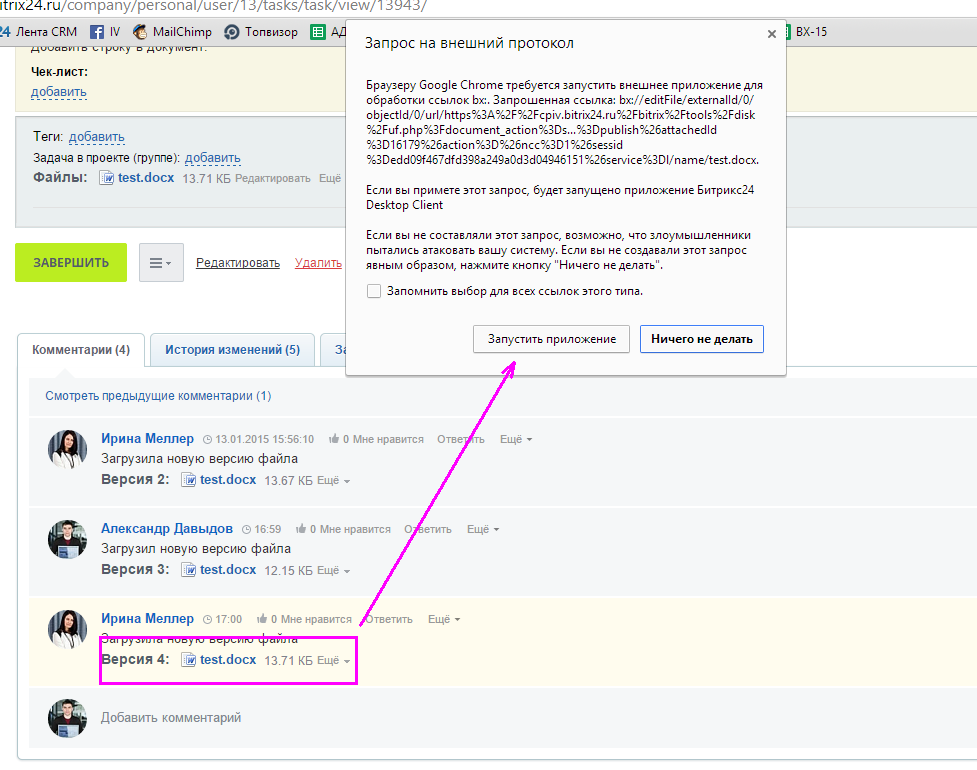Screen dimensions: 977x770
Task: Expand Ещё dropdown for Версия 4 file
Action: [x=333, y=660]
